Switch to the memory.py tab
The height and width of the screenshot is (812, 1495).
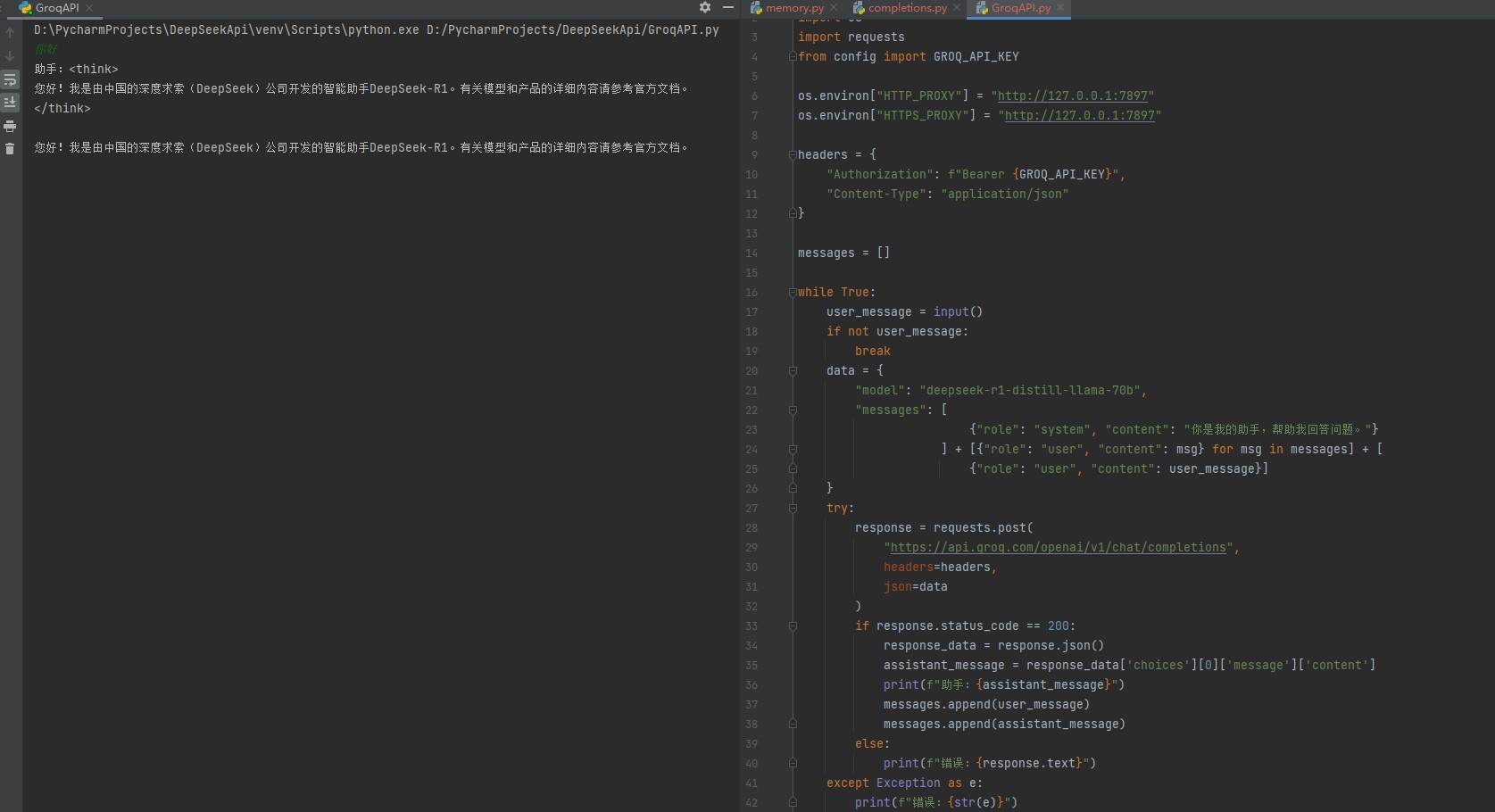pos(793,8)
